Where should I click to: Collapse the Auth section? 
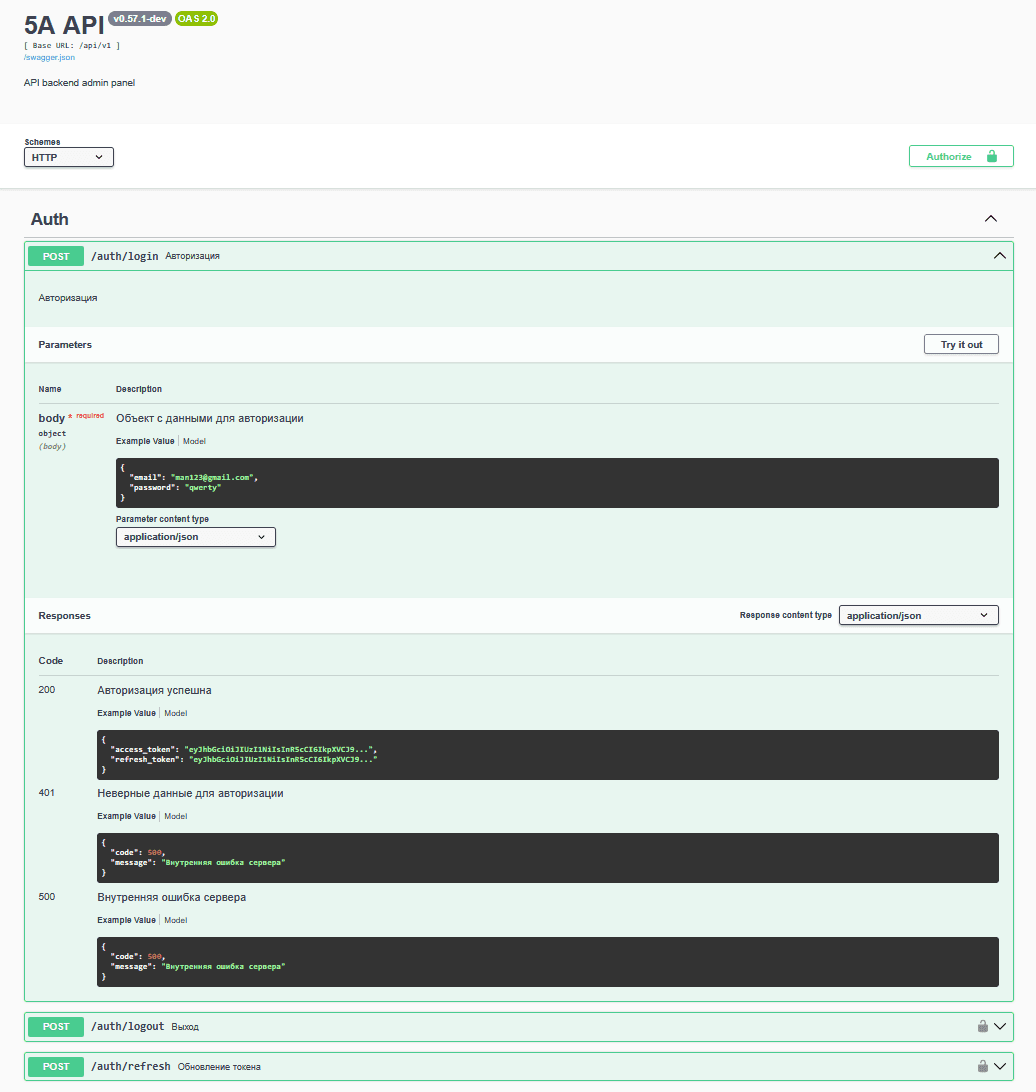pyautogui.click(x=990, y=219)
